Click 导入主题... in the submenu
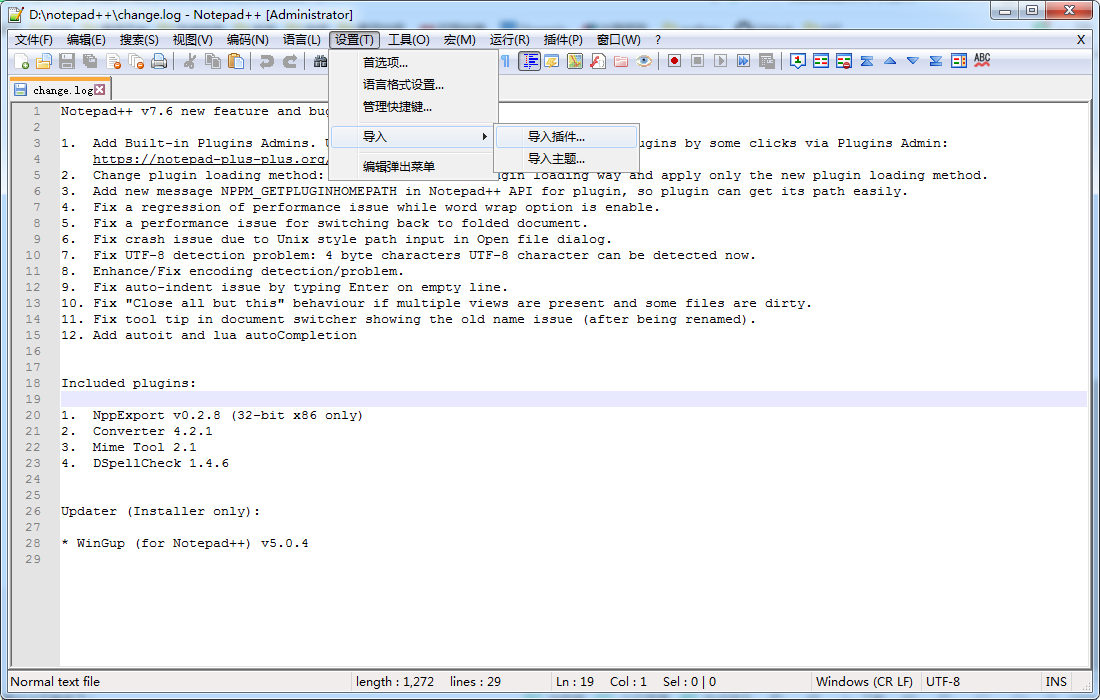This screenshot has height=700, width=1100. pos(567,159)
